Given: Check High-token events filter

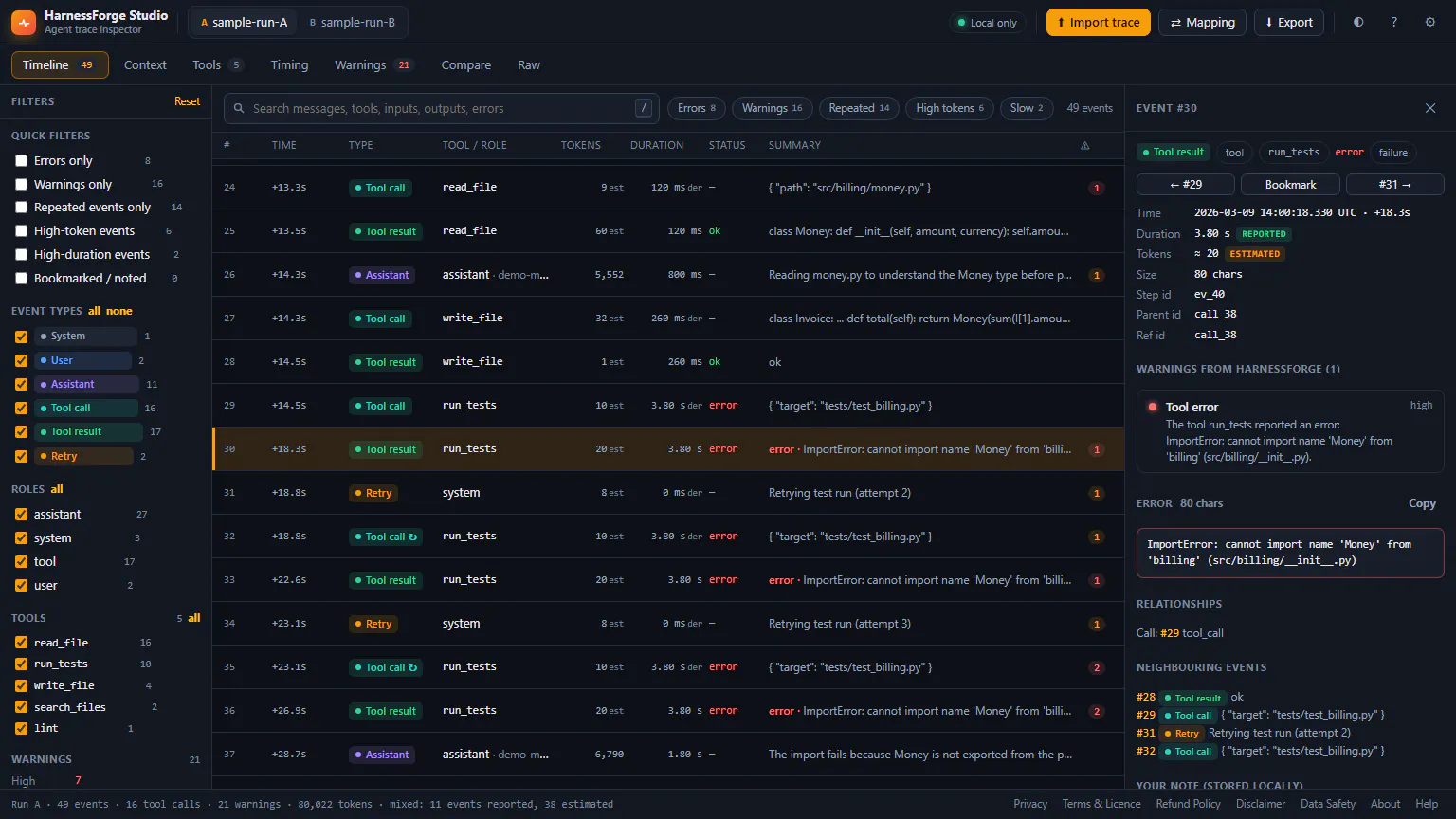Looking at the screenshot, I should (x=21, y=231).
